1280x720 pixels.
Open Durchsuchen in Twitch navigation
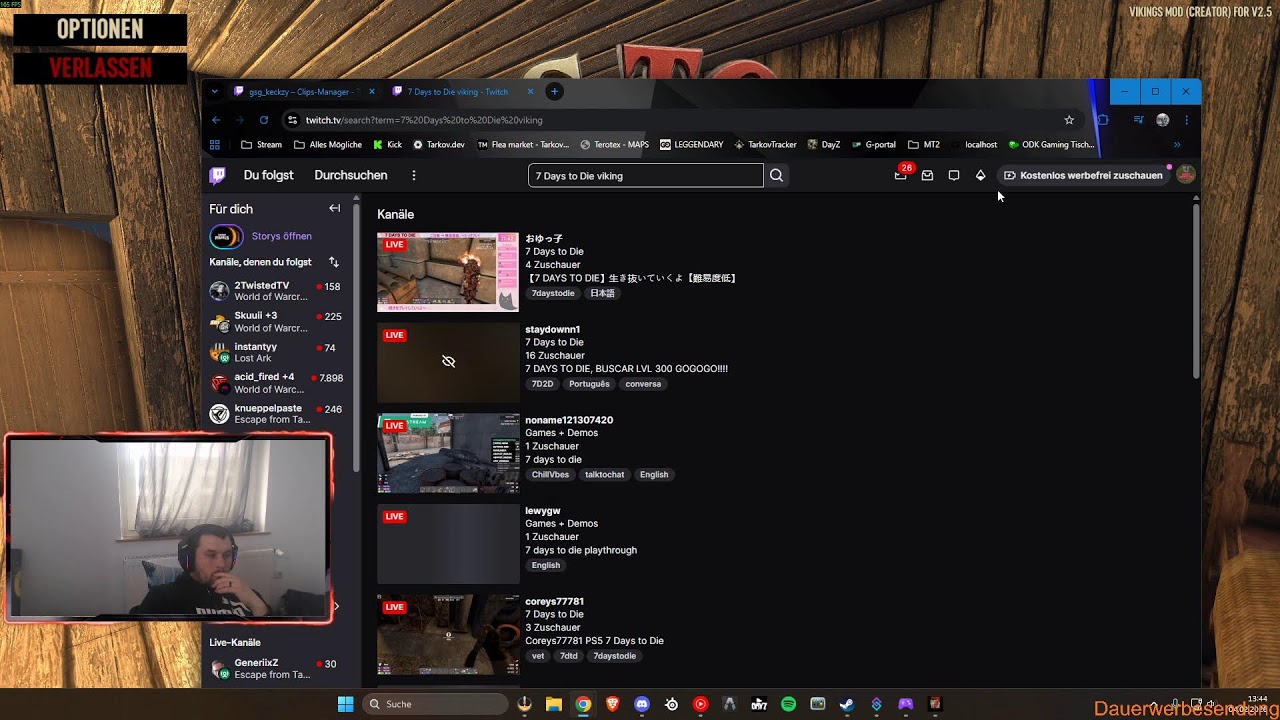tap(351, 176)
